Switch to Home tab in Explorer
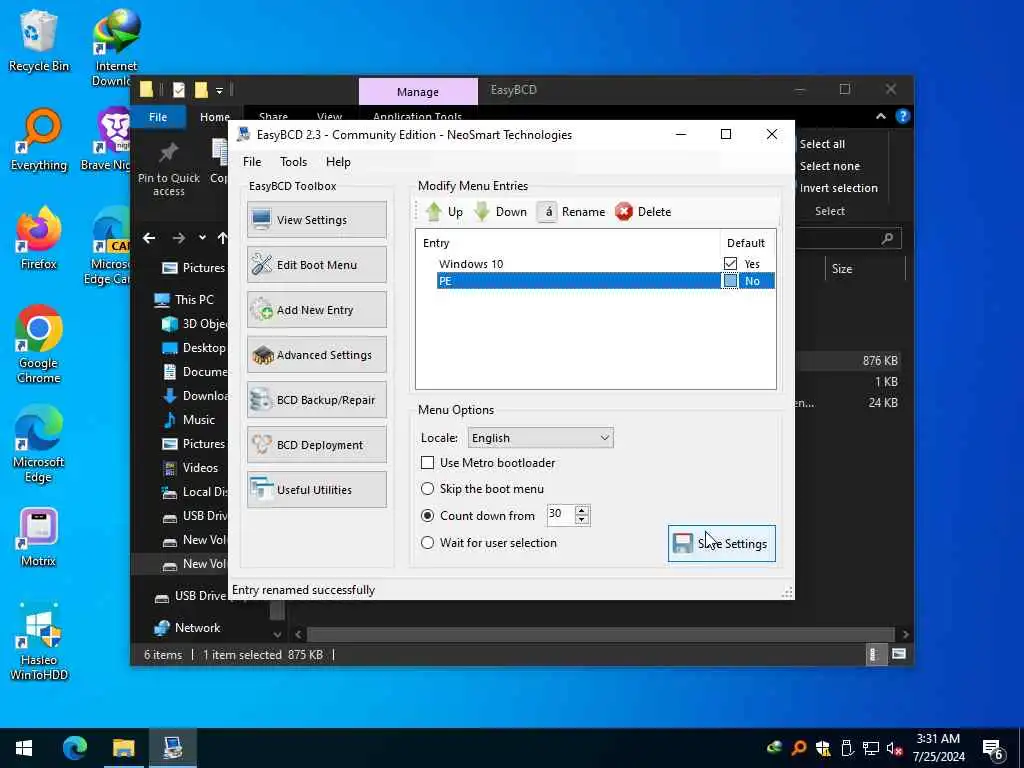 click(214, 117)
